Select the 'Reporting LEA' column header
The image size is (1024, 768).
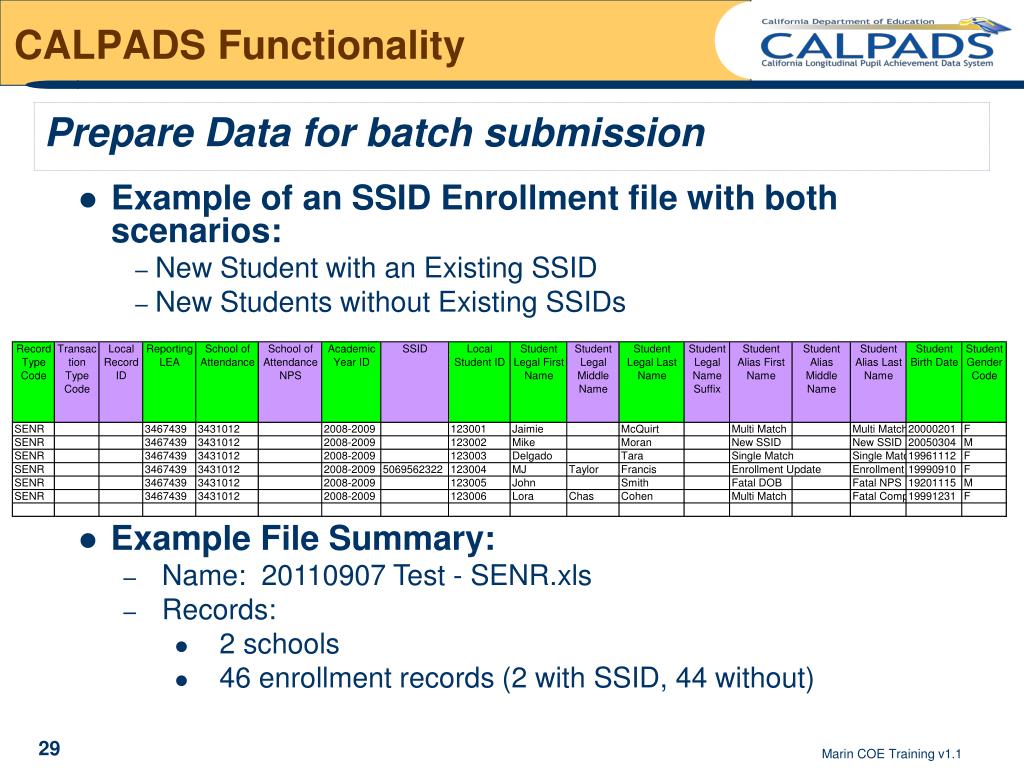point(169,382)
